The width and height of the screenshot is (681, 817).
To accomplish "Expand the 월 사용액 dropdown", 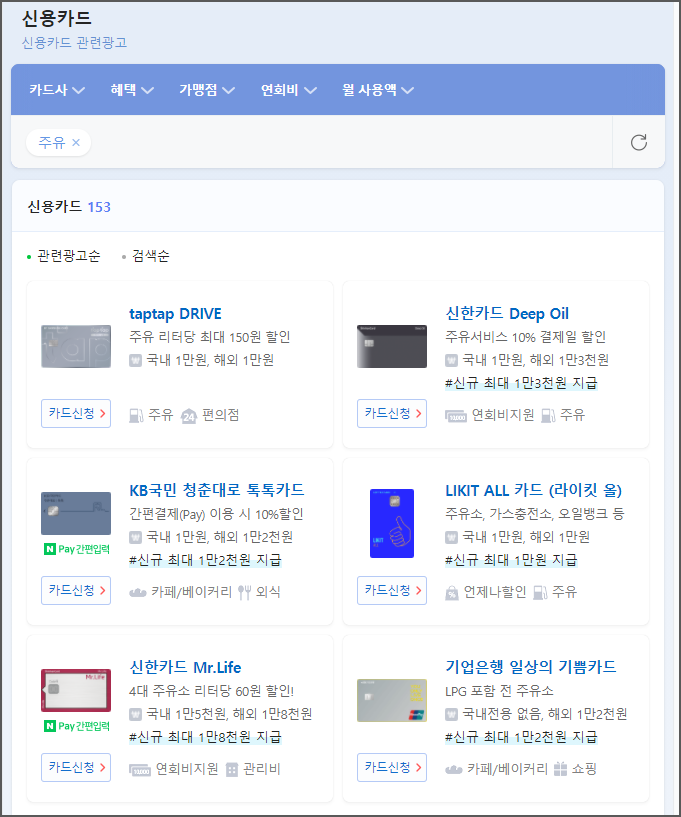I will click(x=378, y=90).
